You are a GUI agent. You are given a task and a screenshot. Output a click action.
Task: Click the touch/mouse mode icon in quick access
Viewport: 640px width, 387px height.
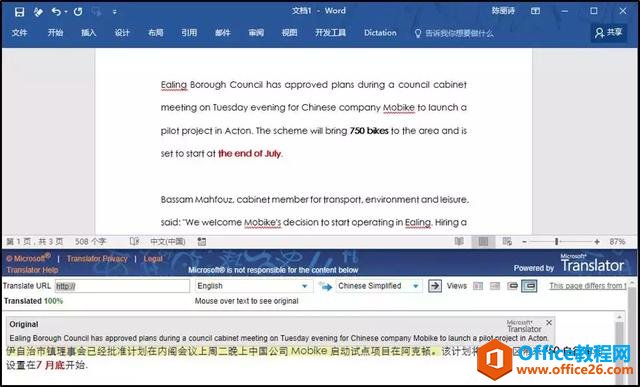pos(38,12)
